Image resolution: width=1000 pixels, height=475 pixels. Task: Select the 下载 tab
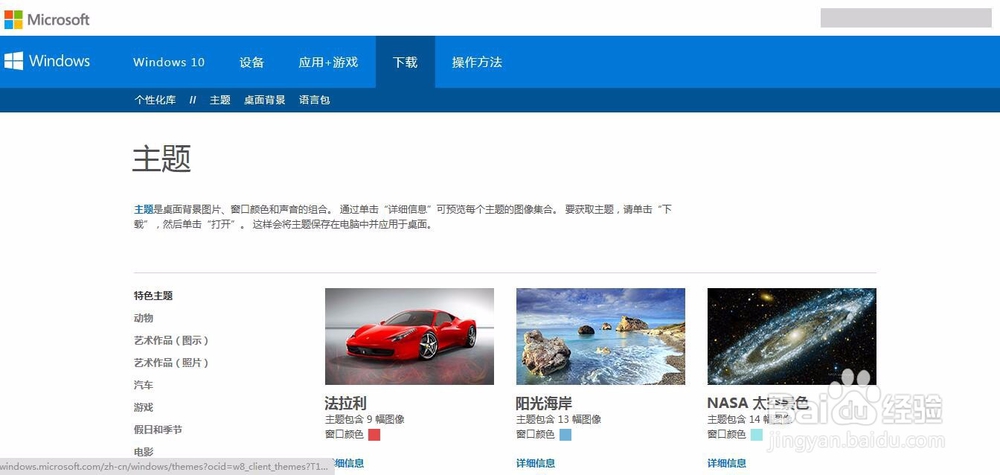point(405,62)
